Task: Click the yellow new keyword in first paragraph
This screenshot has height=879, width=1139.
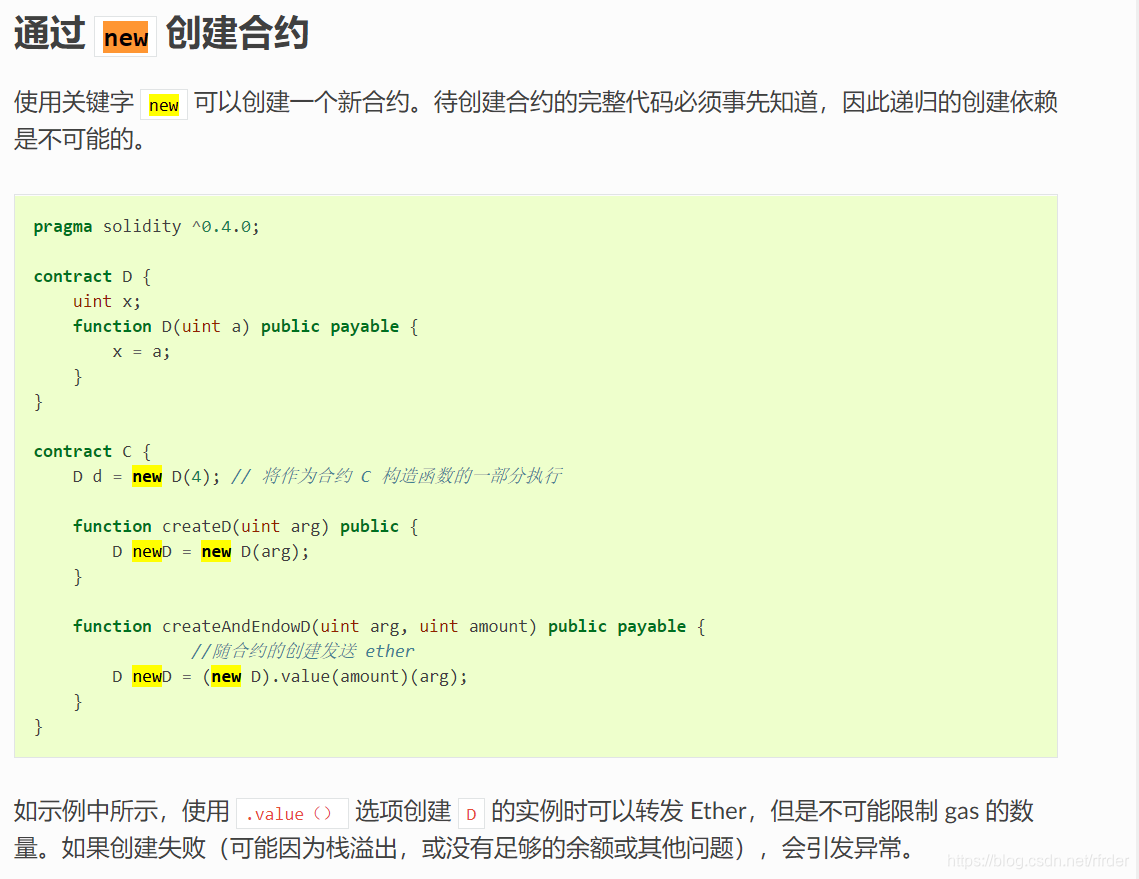Action: click(x=163, y=103)
